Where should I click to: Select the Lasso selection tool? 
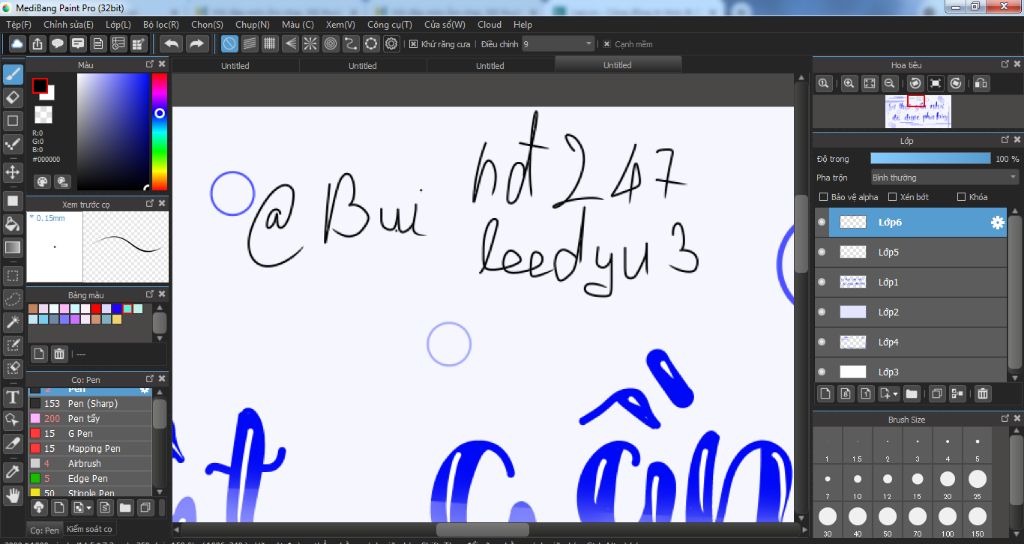[12, 298]
